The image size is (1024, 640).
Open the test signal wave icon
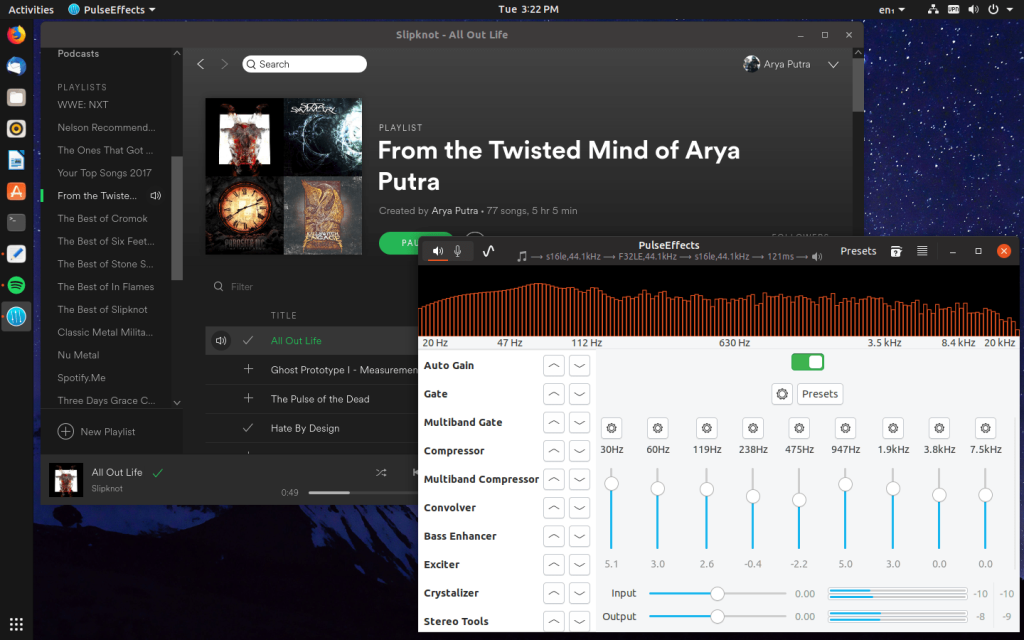coord(488,251)
